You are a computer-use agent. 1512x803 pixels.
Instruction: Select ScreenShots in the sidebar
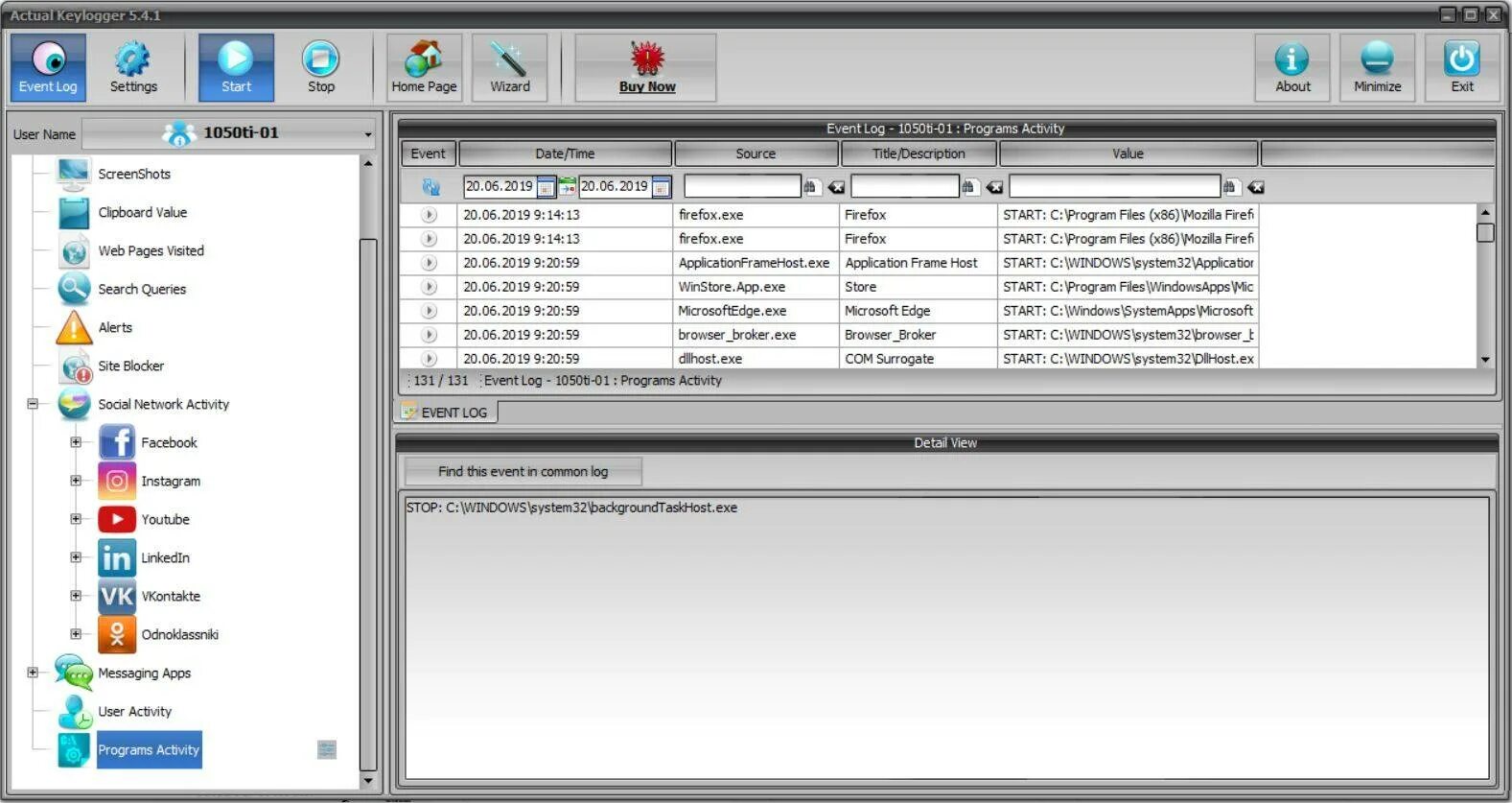[x=134, y=174]
